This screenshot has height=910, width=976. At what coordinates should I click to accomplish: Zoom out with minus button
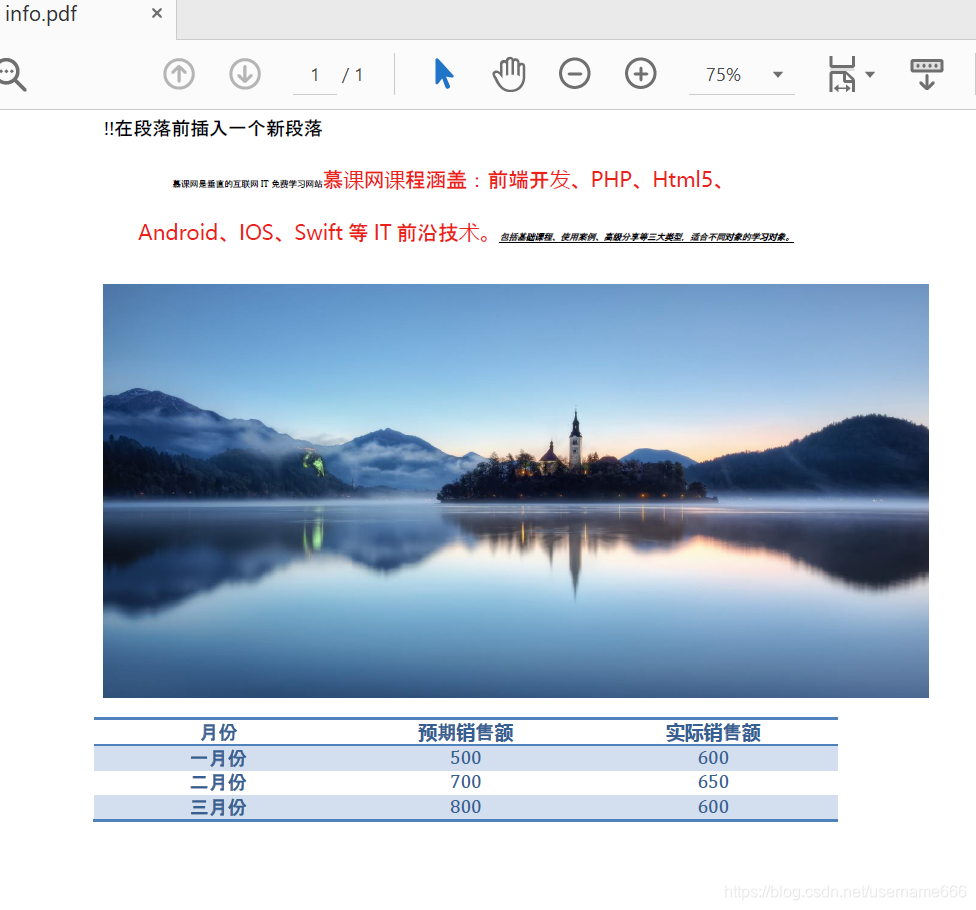coord(575,73)
